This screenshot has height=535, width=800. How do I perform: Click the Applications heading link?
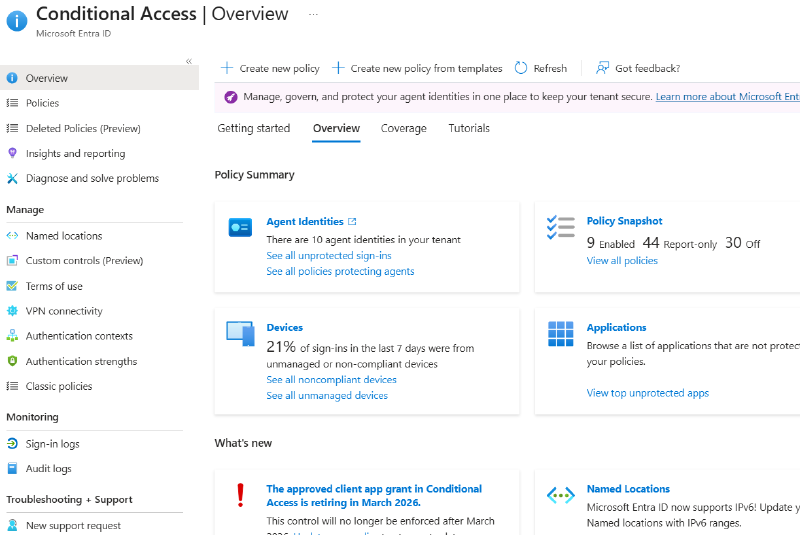point(616,327)
